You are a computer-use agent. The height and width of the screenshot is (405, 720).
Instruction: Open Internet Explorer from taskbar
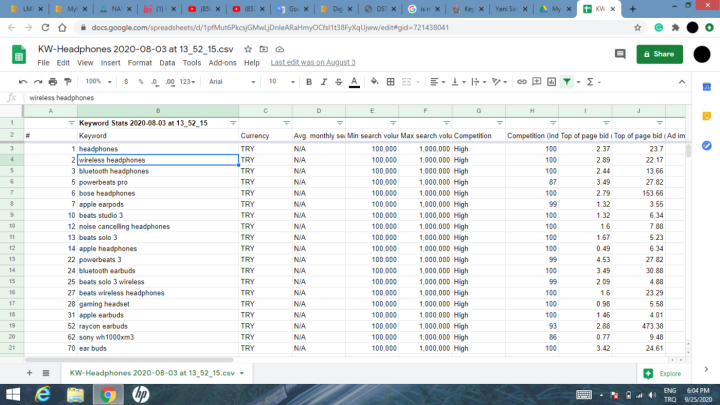(x=43, y=395)
